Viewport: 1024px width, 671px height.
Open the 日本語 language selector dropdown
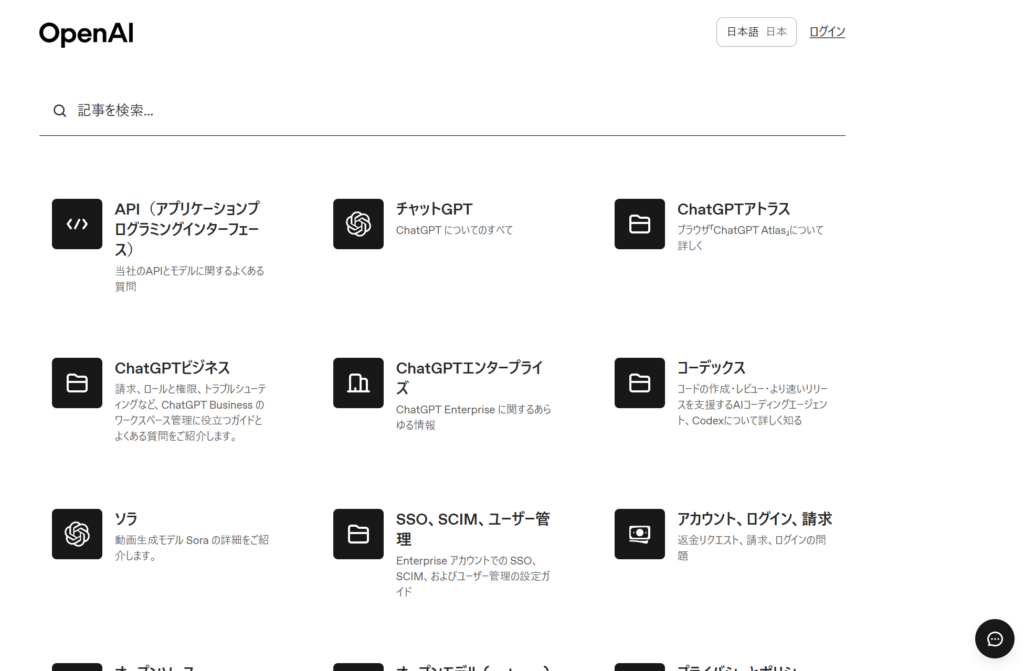coord(756,32)
